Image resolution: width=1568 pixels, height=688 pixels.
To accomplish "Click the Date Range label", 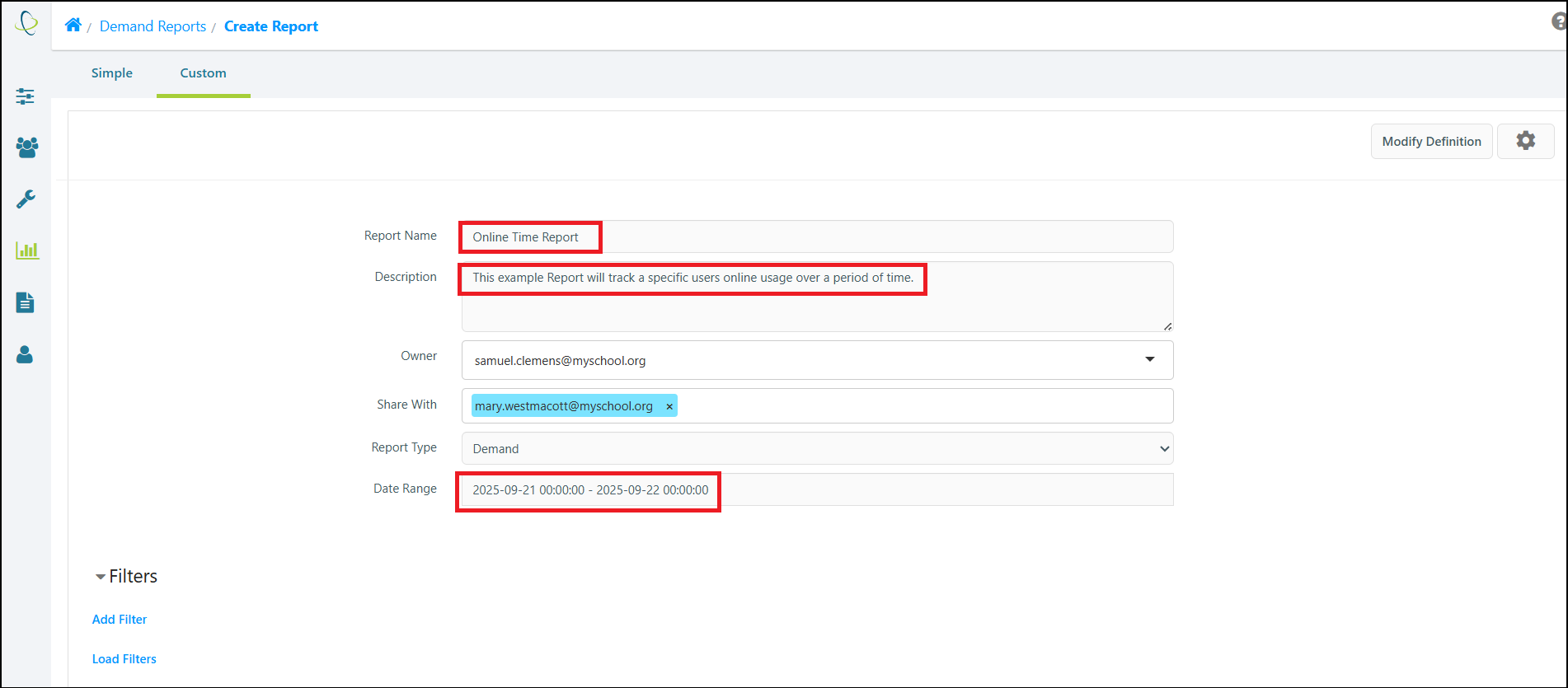I will pyautogui.click(x=405, y=489).
